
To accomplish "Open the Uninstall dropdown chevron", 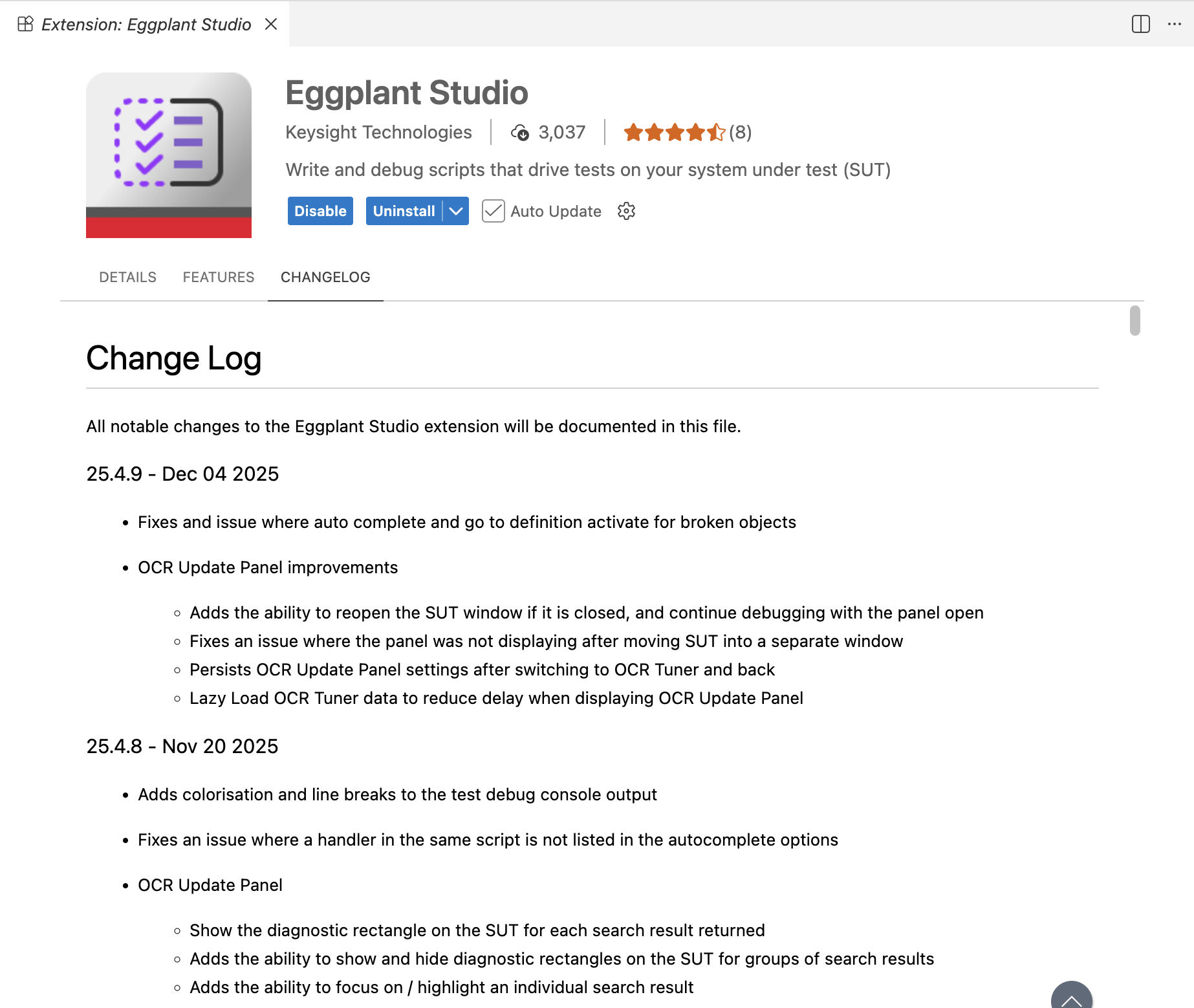I will click(x=456, y=211).
